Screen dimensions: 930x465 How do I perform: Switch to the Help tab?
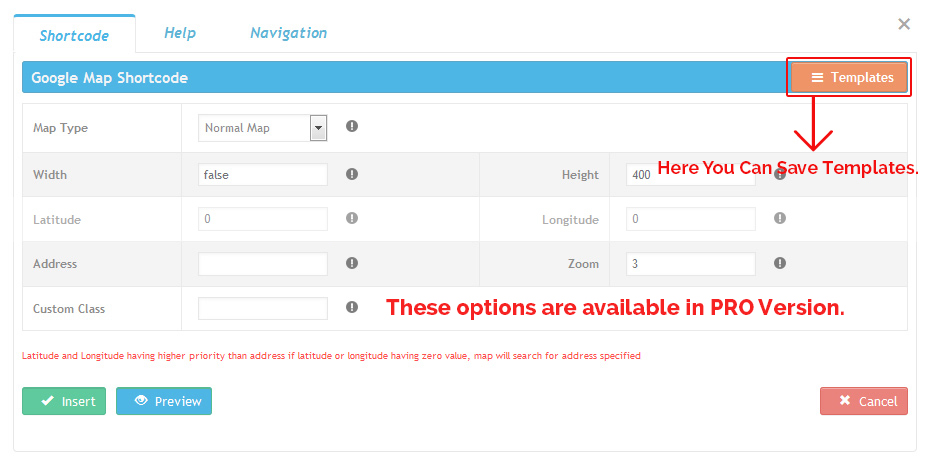pyautogui.click(x=180, y=33)
